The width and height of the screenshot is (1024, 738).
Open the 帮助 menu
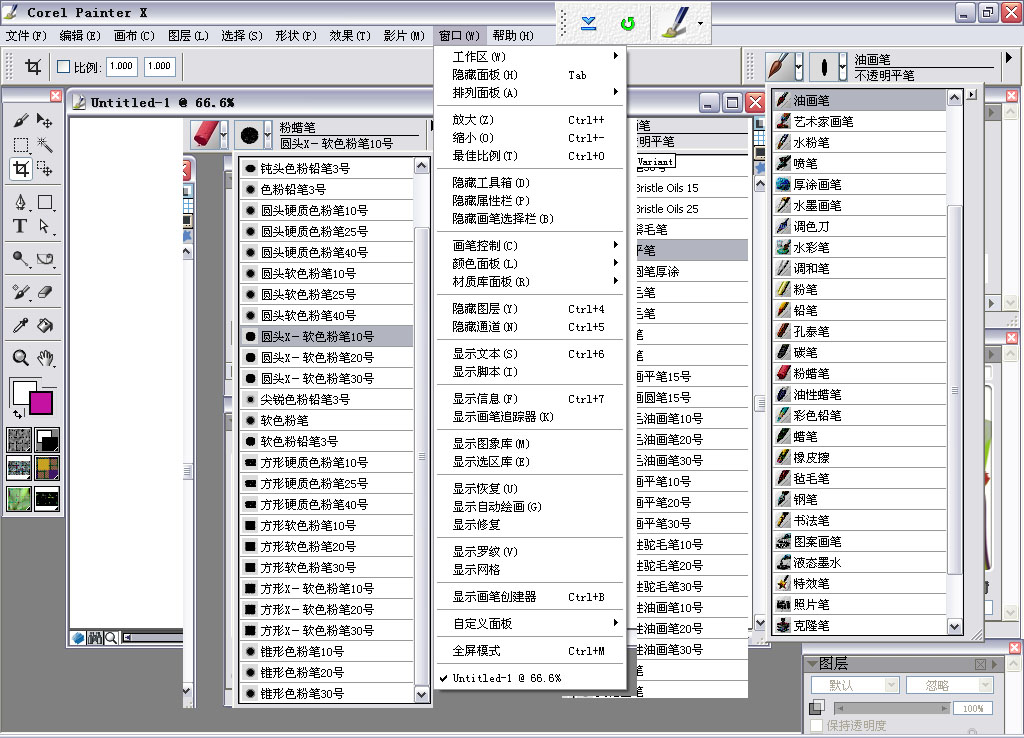(513, 35)
